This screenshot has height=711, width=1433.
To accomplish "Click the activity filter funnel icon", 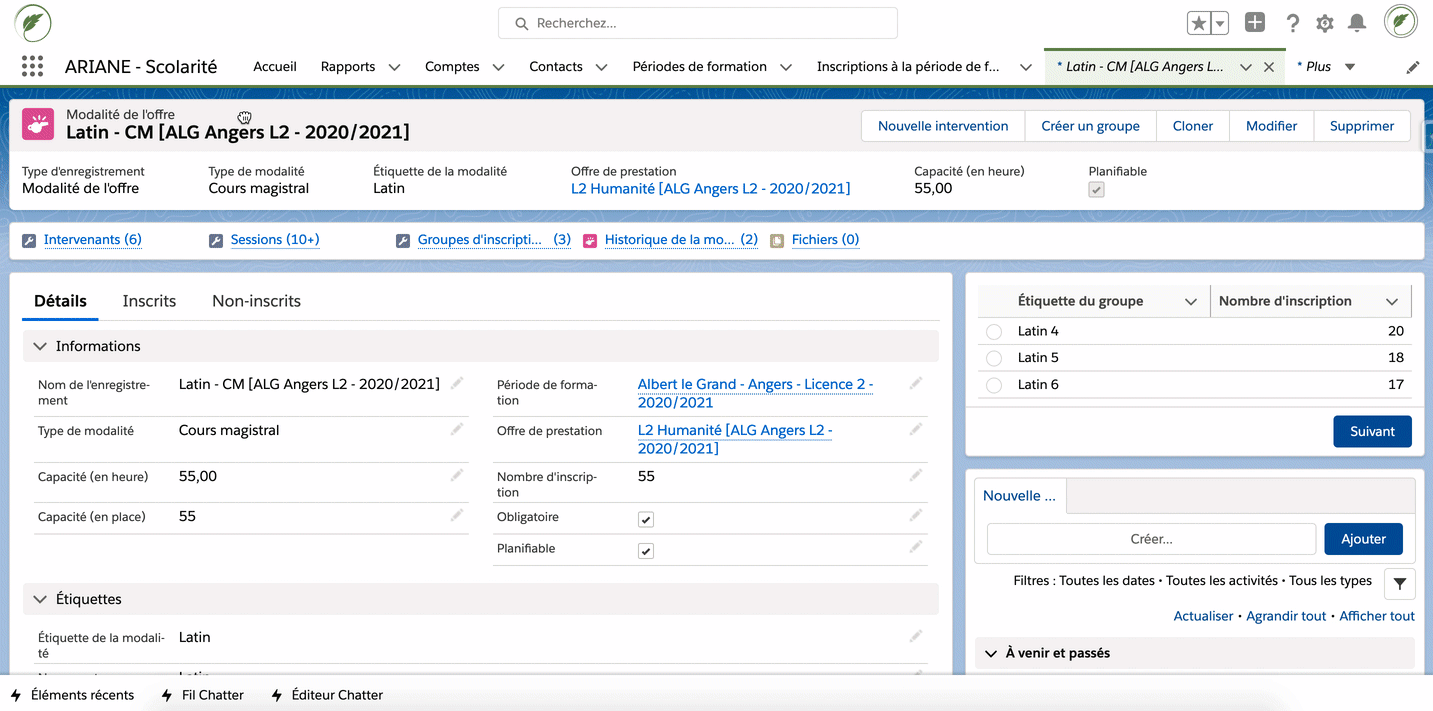I will coord(1399,583).
